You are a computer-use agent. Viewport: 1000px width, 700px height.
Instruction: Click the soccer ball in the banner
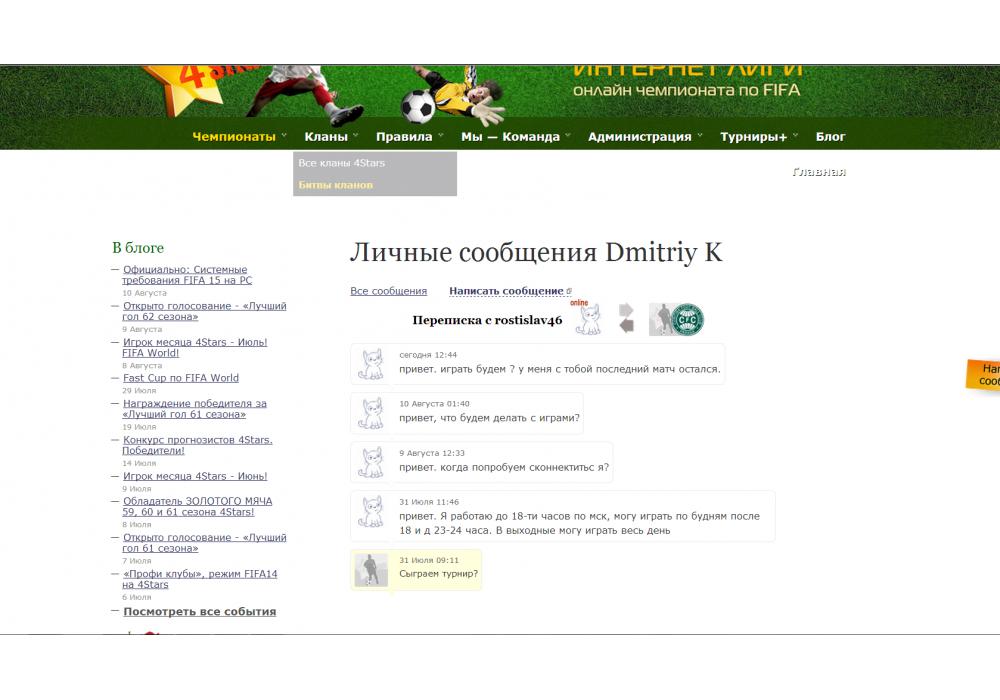418,105
